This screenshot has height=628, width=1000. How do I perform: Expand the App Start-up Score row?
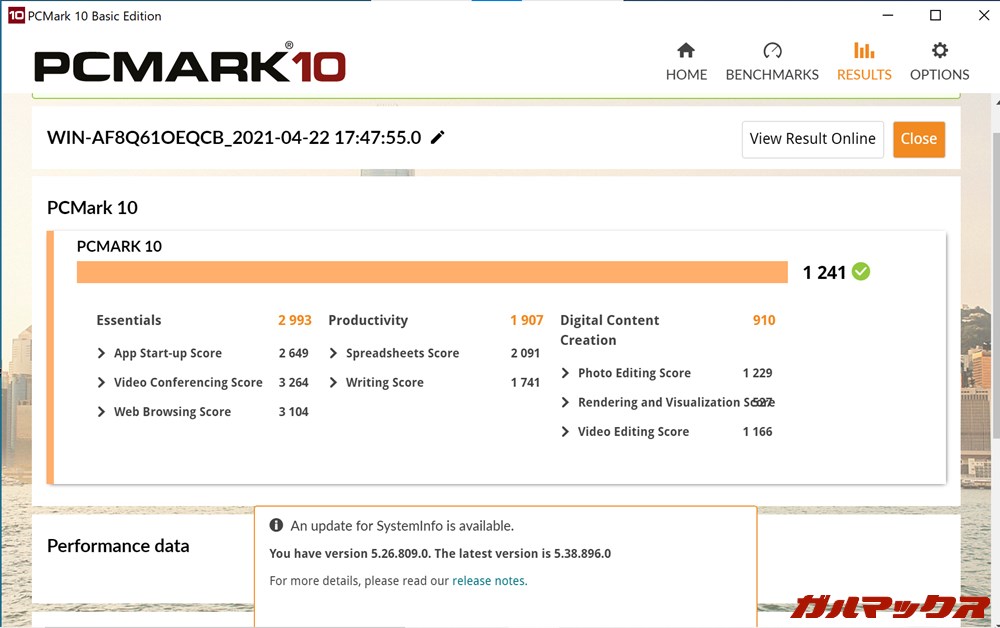coord(102,353)
